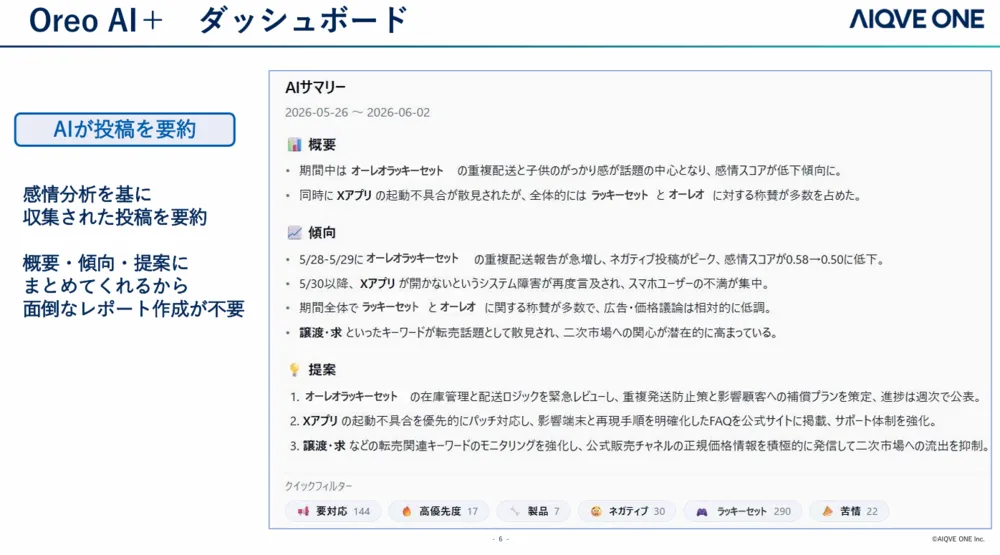The image size is (1000, 555).
Task: Click proposal 3 about 転売関連キーワード
Action: tap(640, 445)
